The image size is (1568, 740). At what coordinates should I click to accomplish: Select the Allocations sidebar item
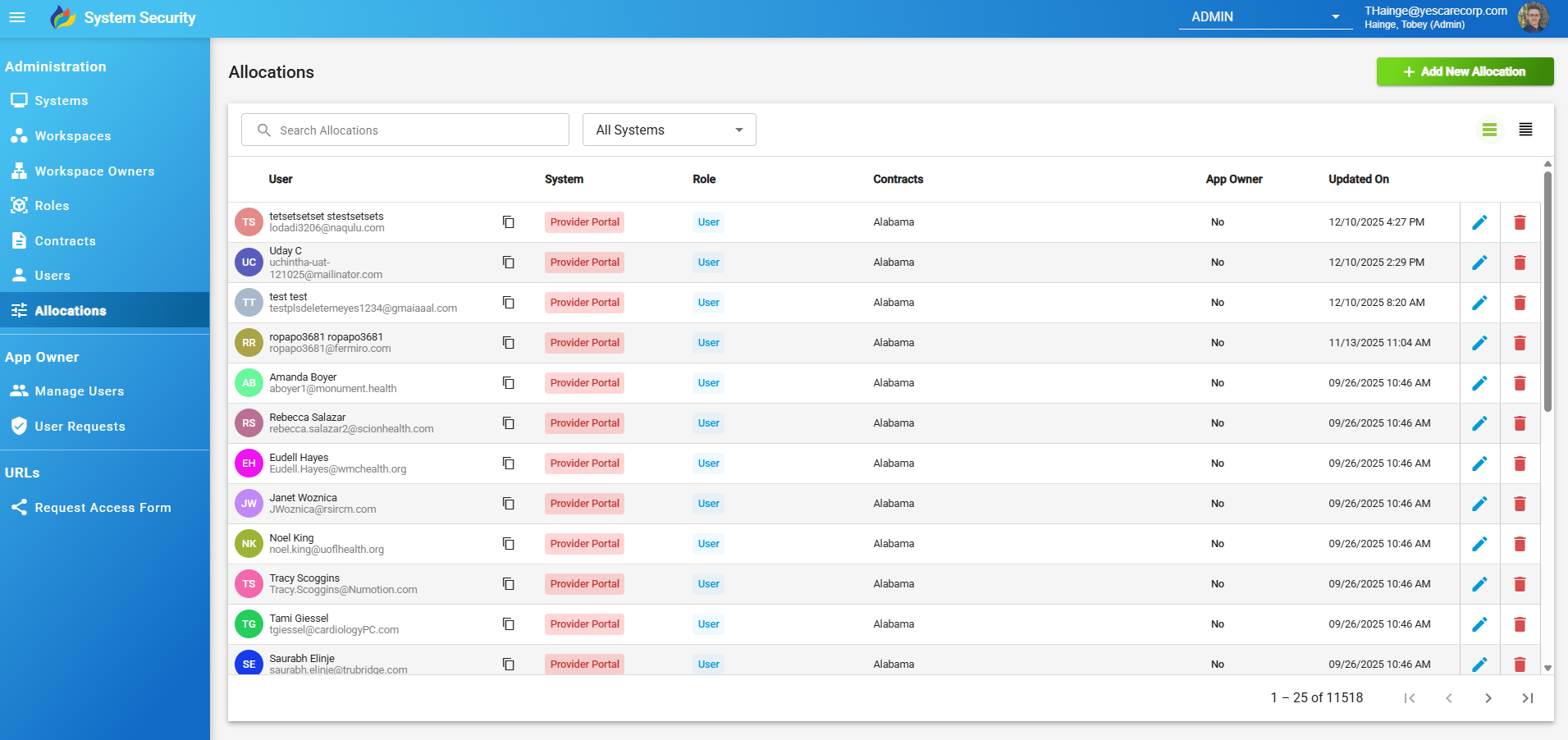coord(104,310)
